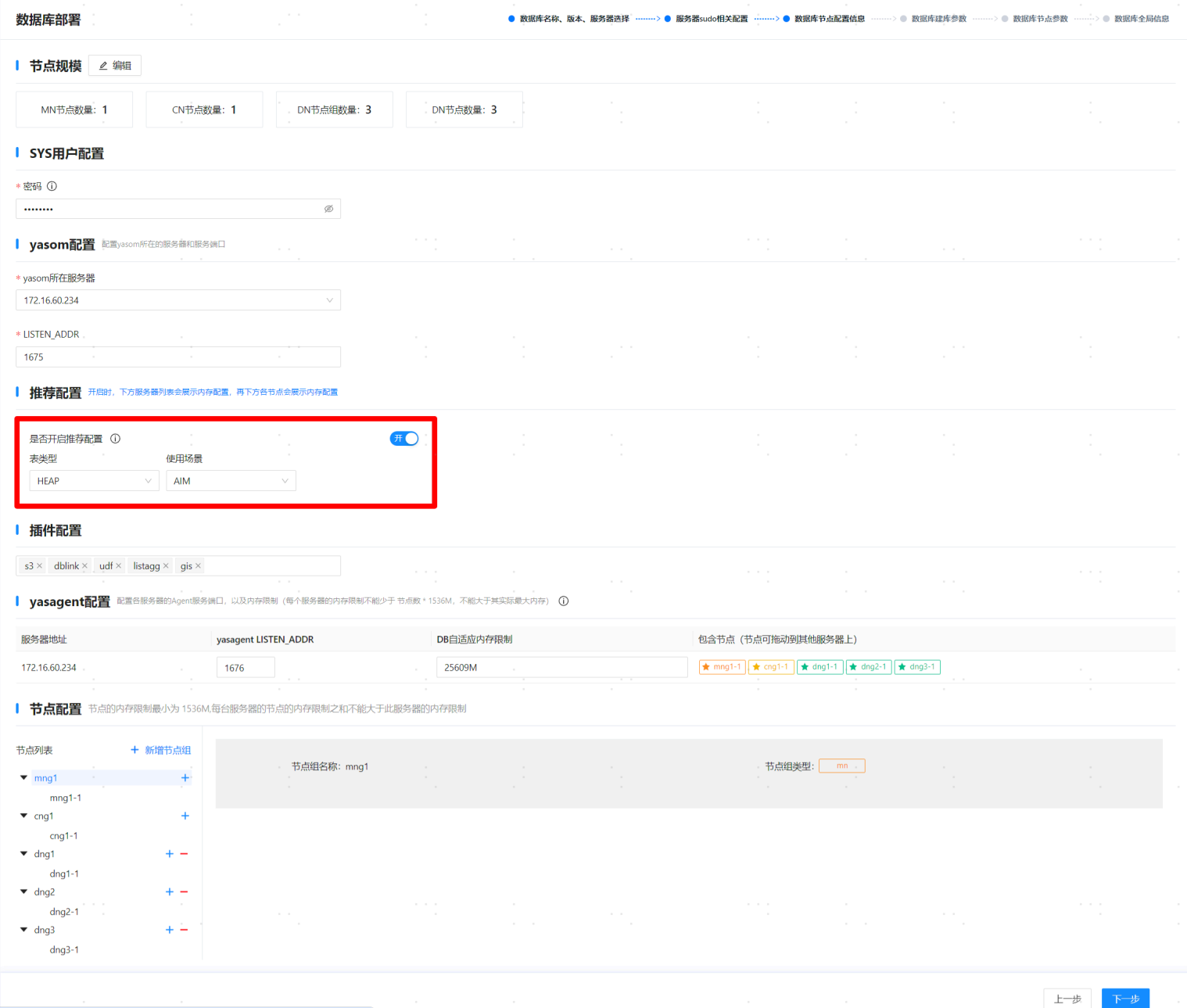Image resolution: width=1187 pixels, height=1008 pixels.
Task: Click the yasagent configuration info icon
Action: coord(564,601)
